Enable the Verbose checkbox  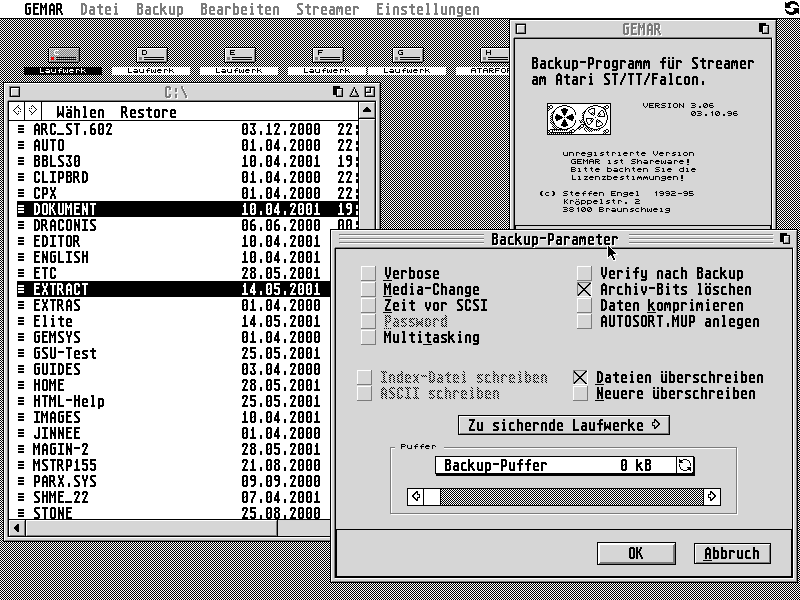point(369,274)
